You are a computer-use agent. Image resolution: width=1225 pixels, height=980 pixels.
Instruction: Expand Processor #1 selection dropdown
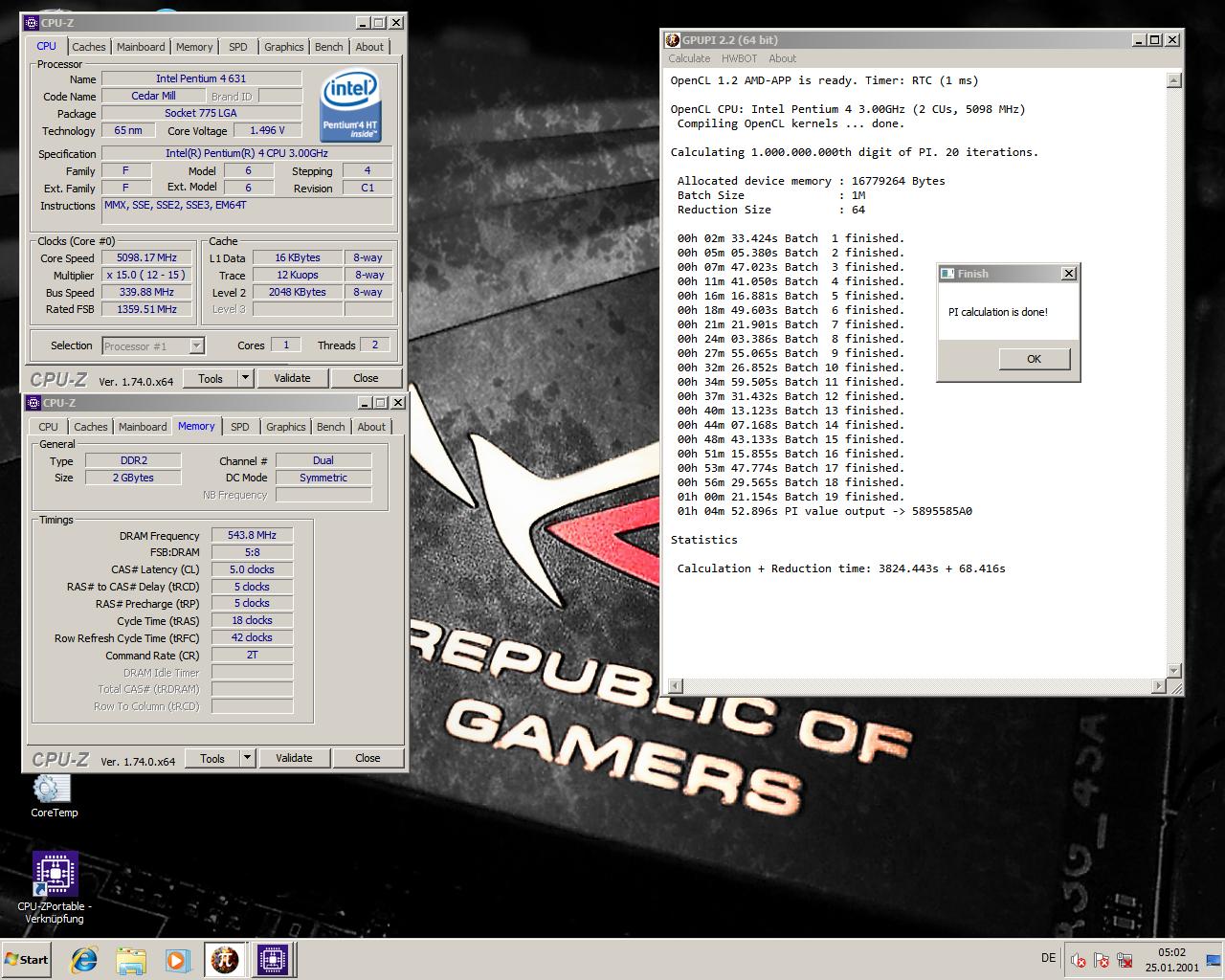(196, 346)
